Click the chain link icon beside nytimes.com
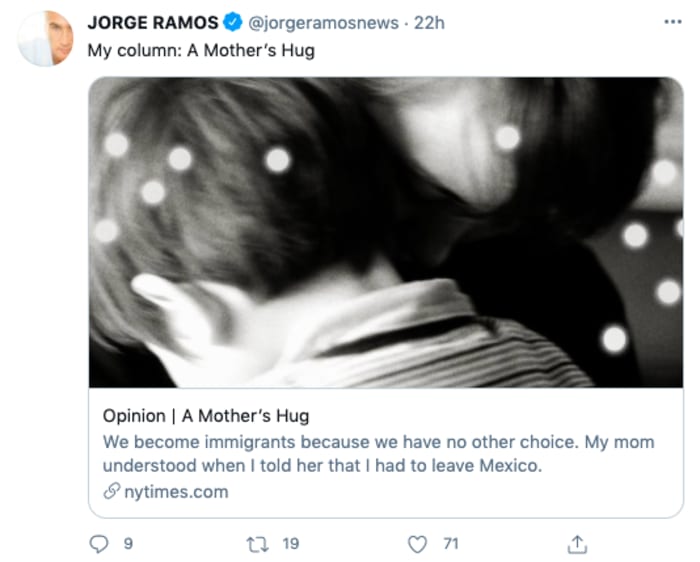 point(110,492)
